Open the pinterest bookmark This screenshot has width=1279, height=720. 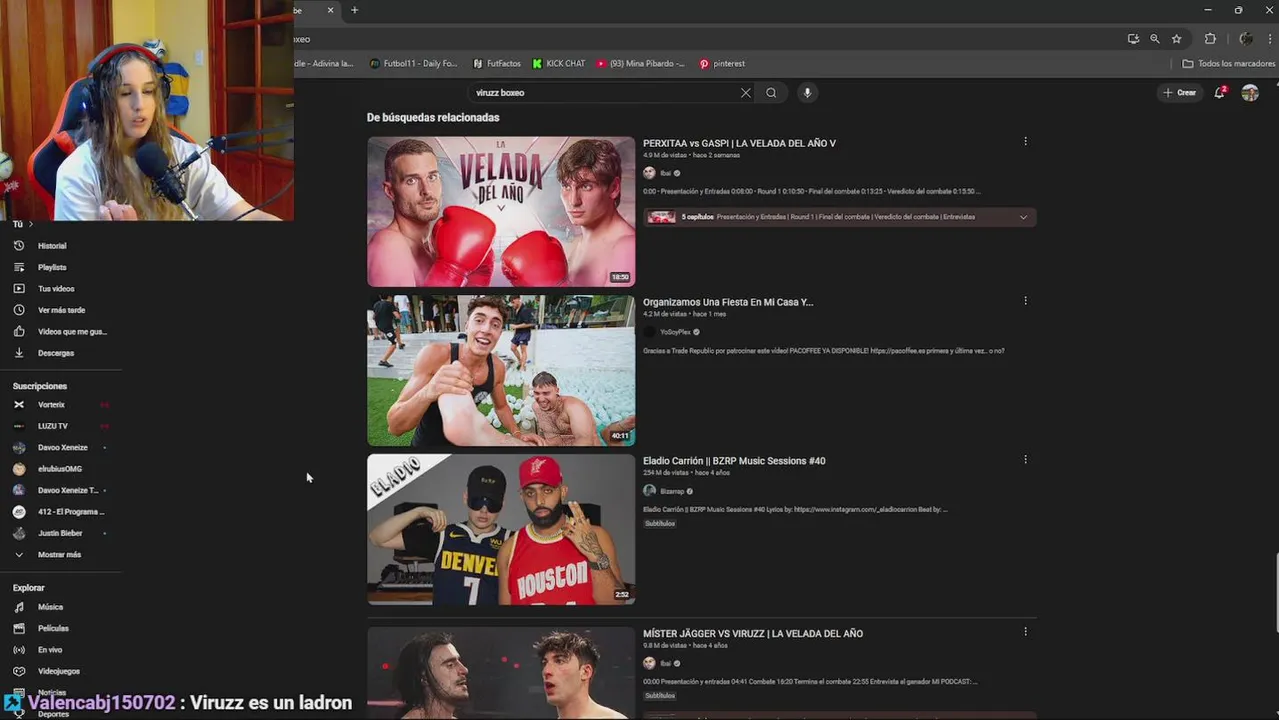point(722,63)
